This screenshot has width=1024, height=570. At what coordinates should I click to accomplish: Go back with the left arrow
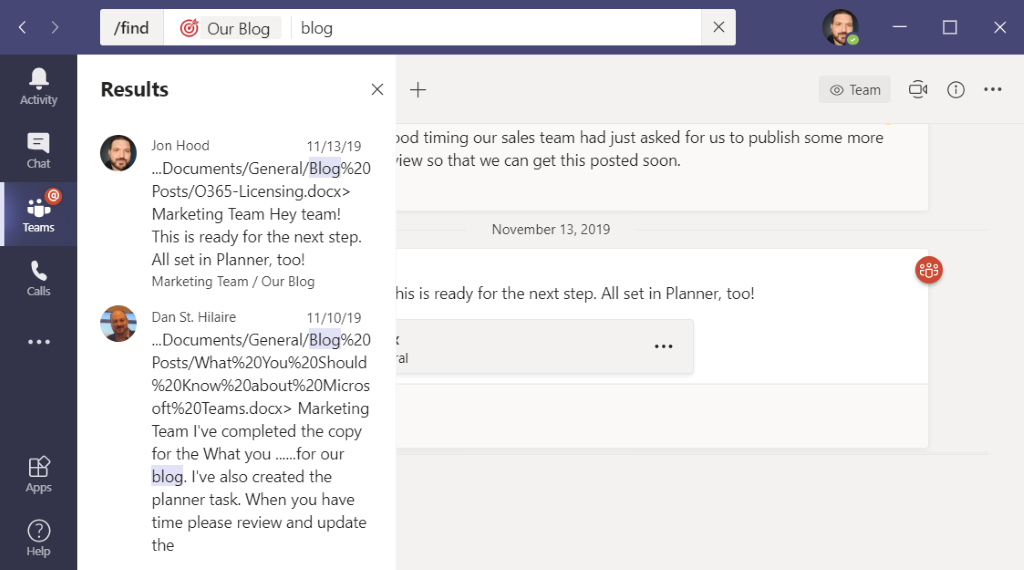[x=22, y=27]
